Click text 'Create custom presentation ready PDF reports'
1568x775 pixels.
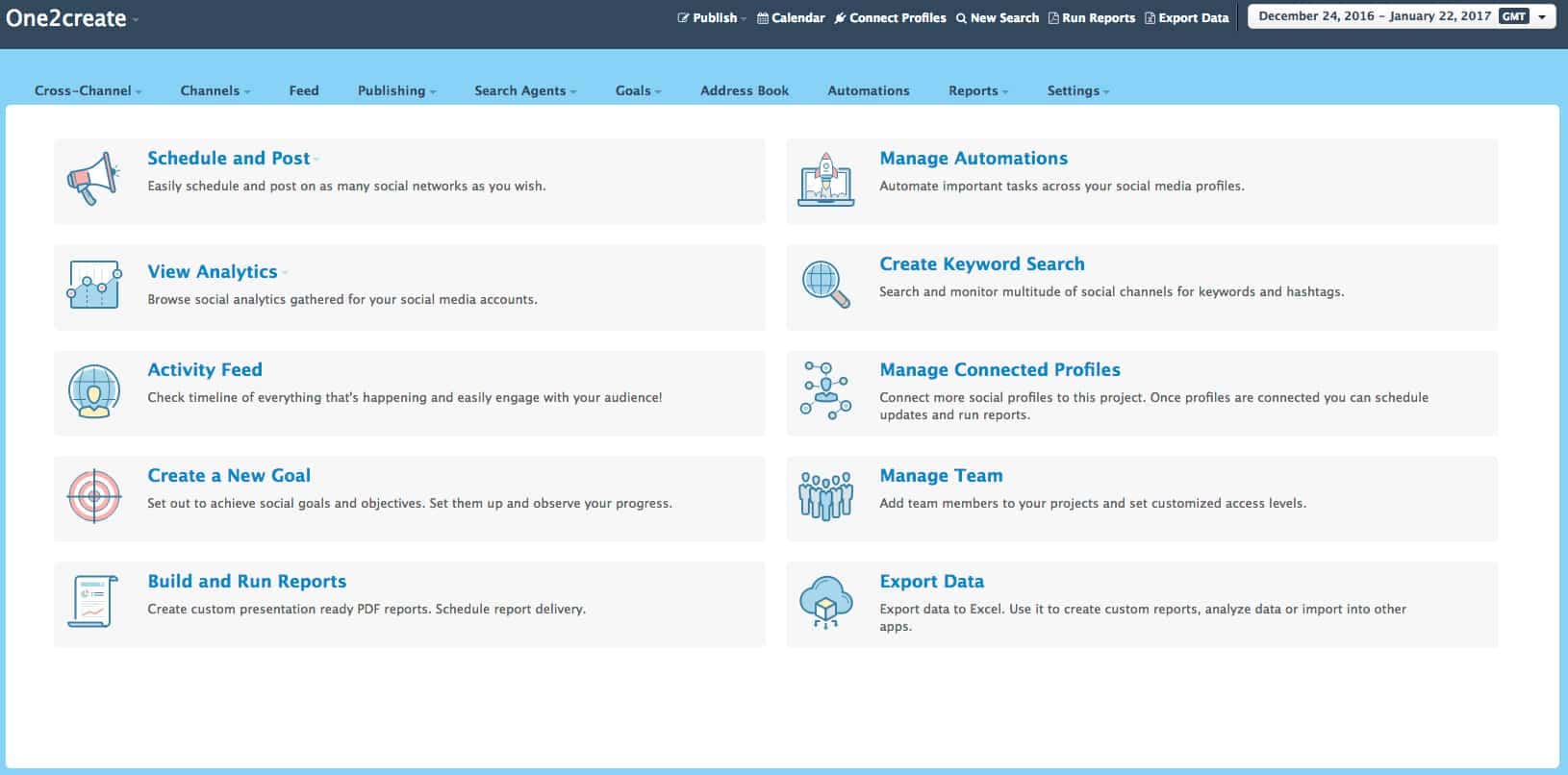click(290, 609)
